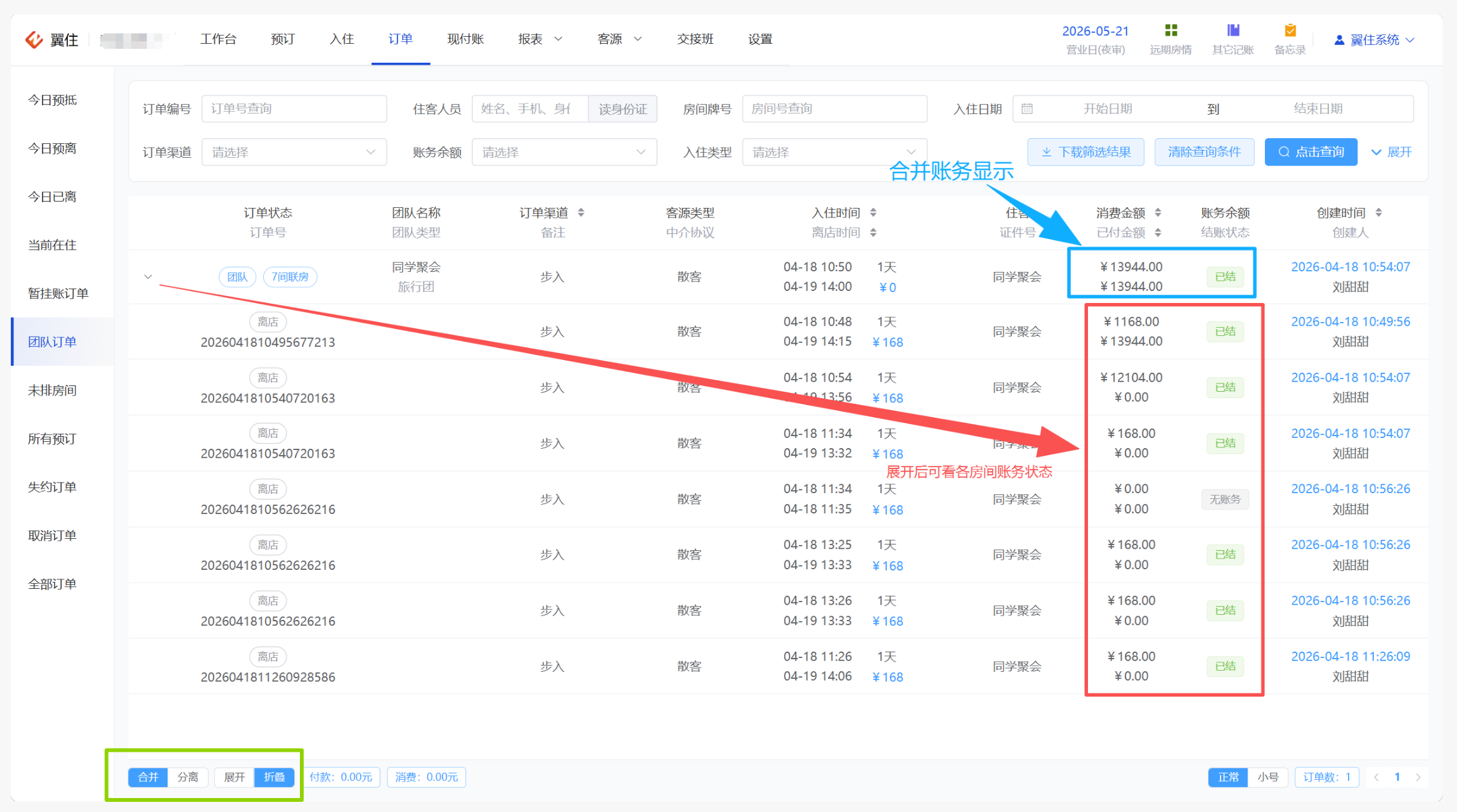Image resolution: width=1457 pixels, height=812 pixels.
Task: Open the 备忘录 memo icon
Action: point(1290,30)
